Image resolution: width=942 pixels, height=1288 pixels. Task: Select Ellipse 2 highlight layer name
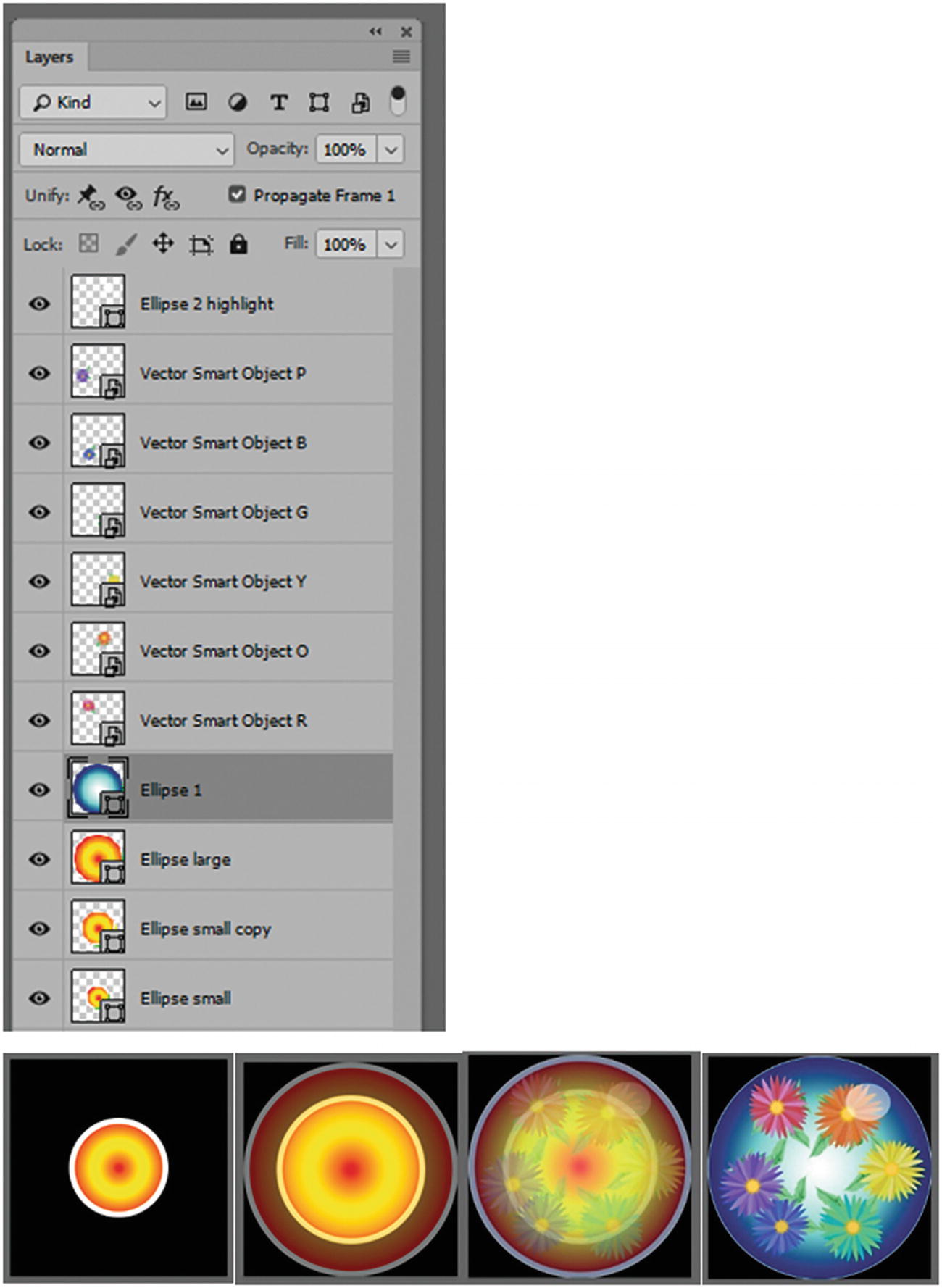click(207, 304)
